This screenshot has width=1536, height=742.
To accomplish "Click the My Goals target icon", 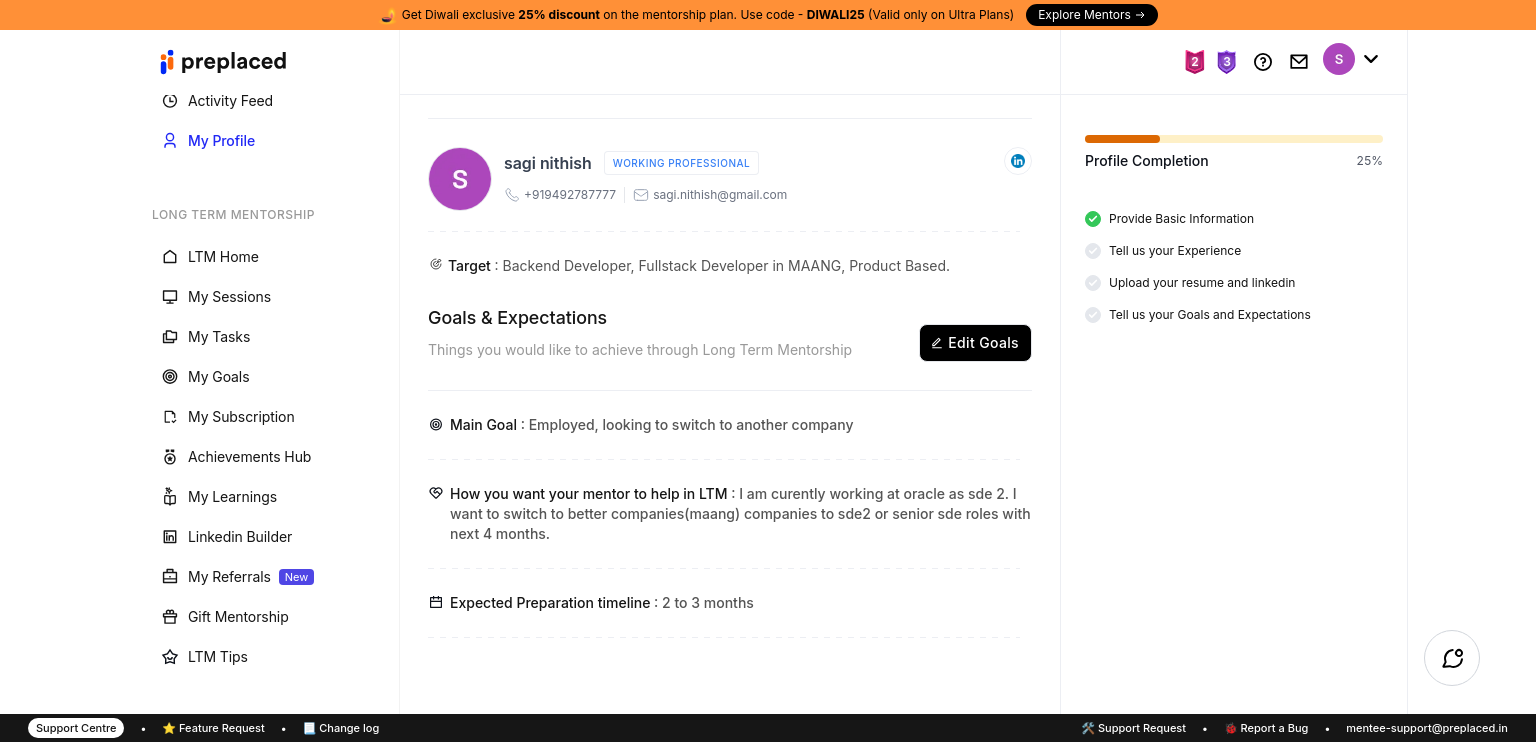I will click(170, 377).
